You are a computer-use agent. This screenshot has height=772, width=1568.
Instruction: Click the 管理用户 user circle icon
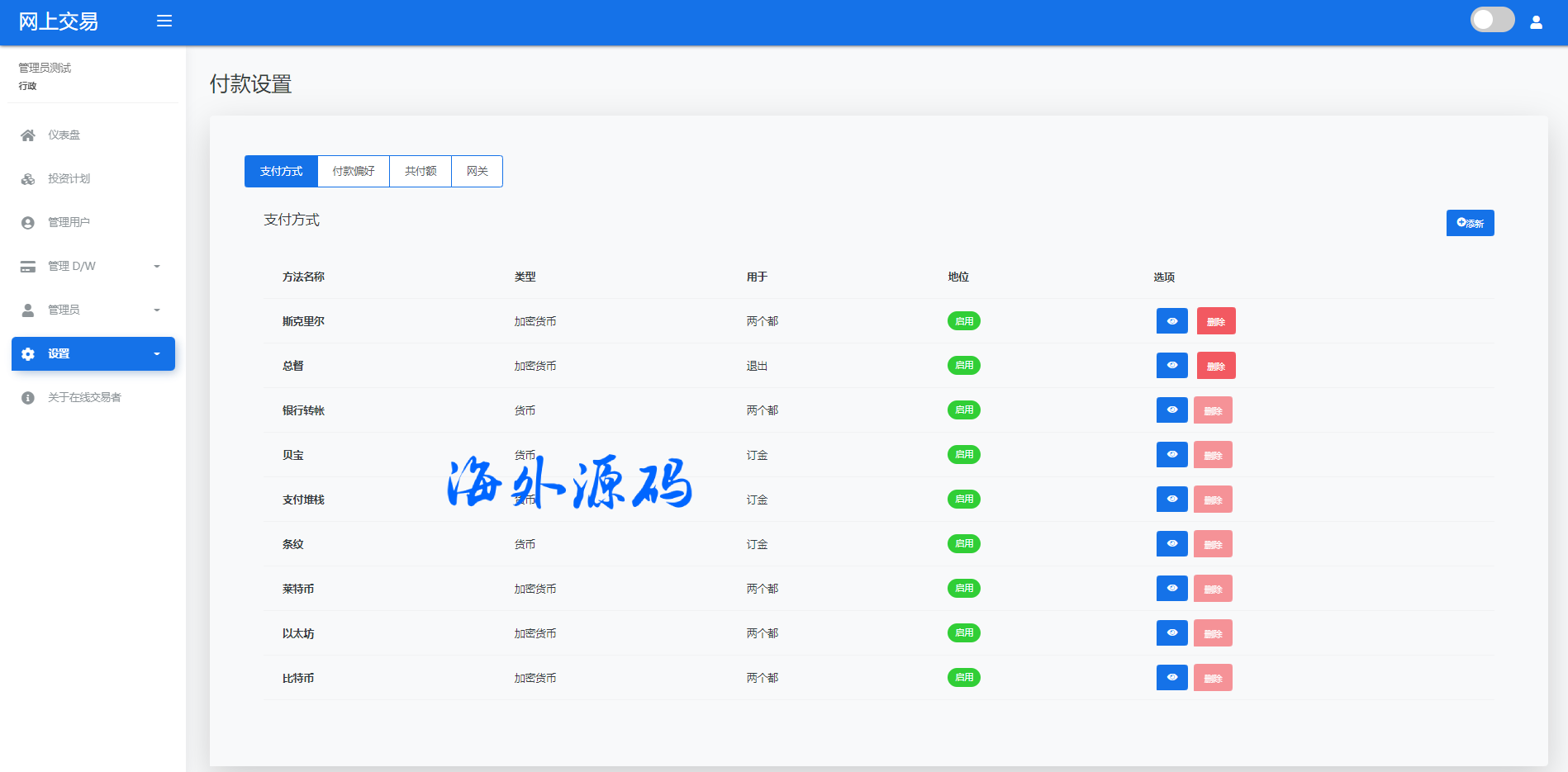point(28,223)
